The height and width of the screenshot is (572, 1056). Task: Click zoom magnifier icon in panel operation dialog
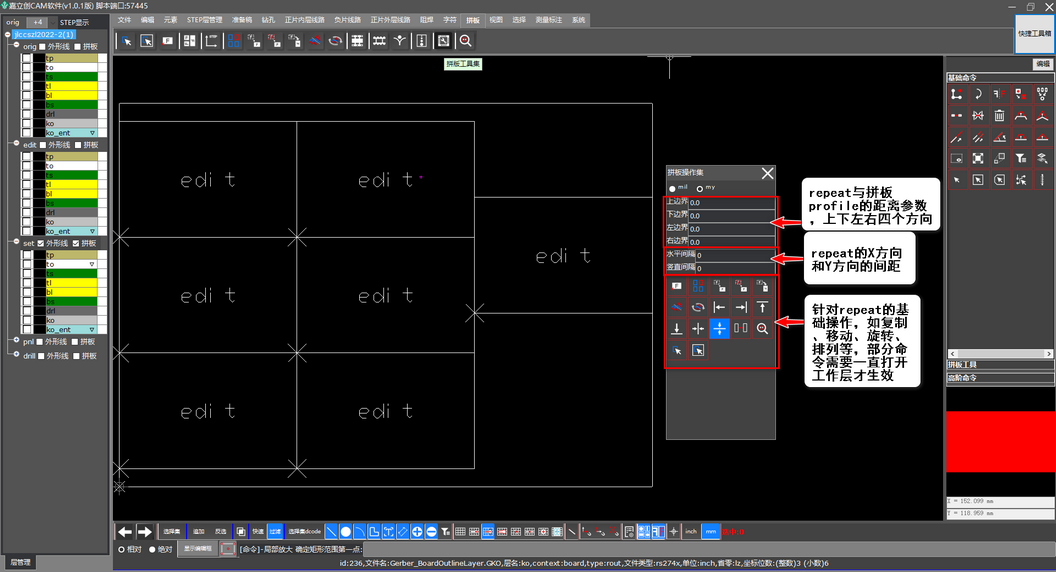click(x=762, y=329)
